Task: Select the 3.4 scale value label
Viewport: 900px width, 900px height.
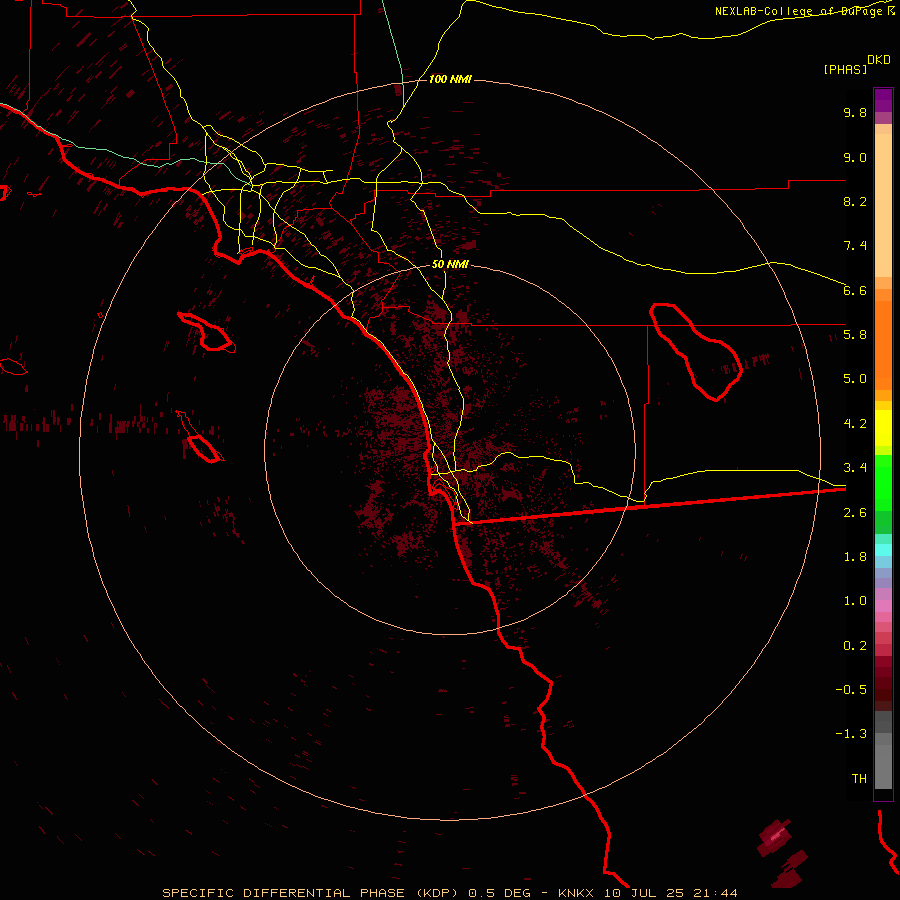Action: (855, 468)
